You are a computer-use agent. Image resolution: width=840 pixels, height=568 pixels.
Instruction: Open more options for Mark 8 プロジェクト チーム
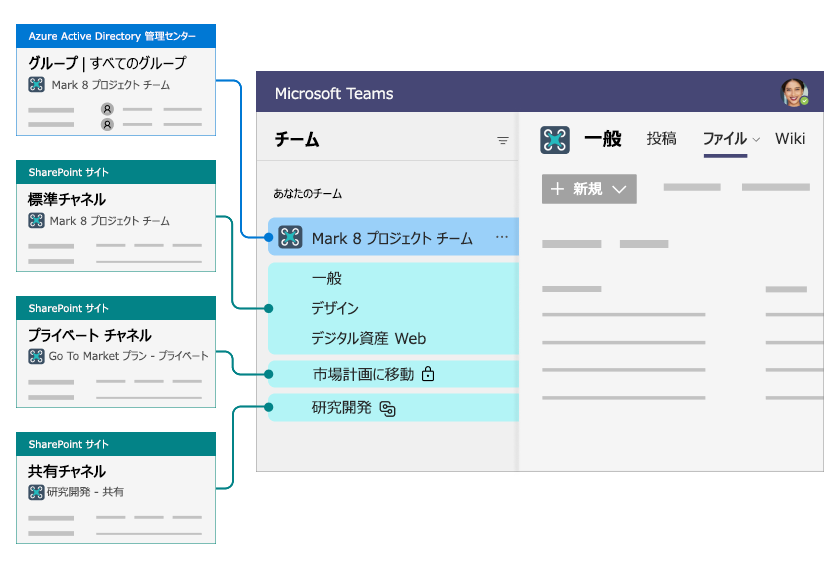point(502,237)
